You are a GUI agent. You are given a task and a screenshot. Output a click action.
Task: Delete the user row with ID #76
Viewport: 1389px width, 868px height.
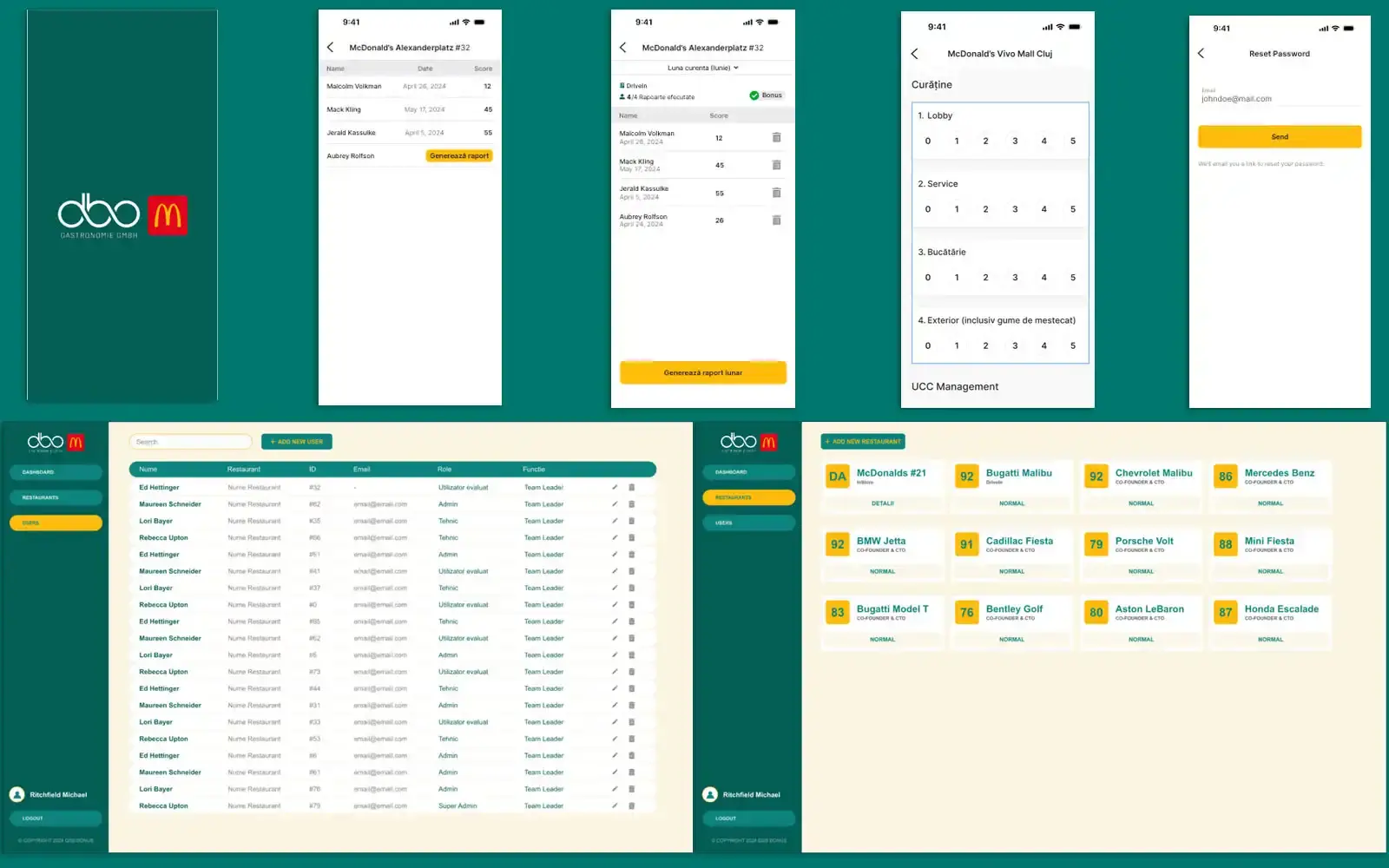[x=631, y=789]
